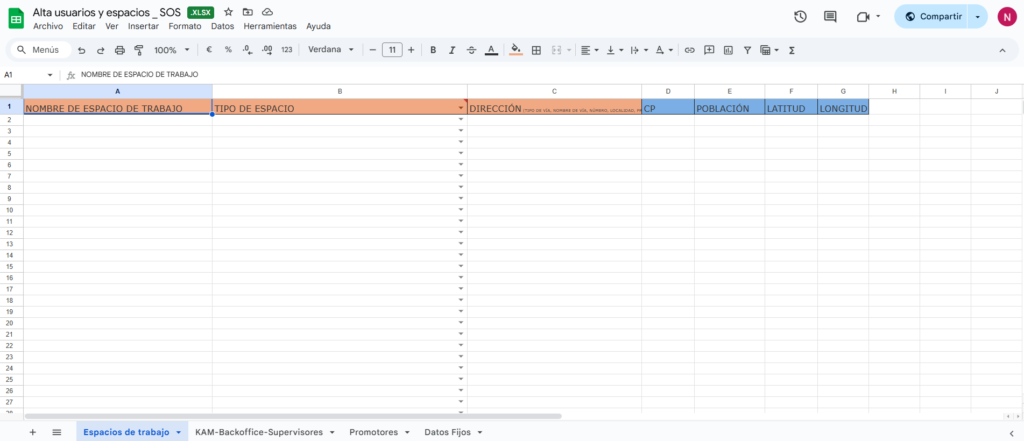Click the borders icon
The height and width of the screenshot is (441, 1024).
[x=536, y=50]
